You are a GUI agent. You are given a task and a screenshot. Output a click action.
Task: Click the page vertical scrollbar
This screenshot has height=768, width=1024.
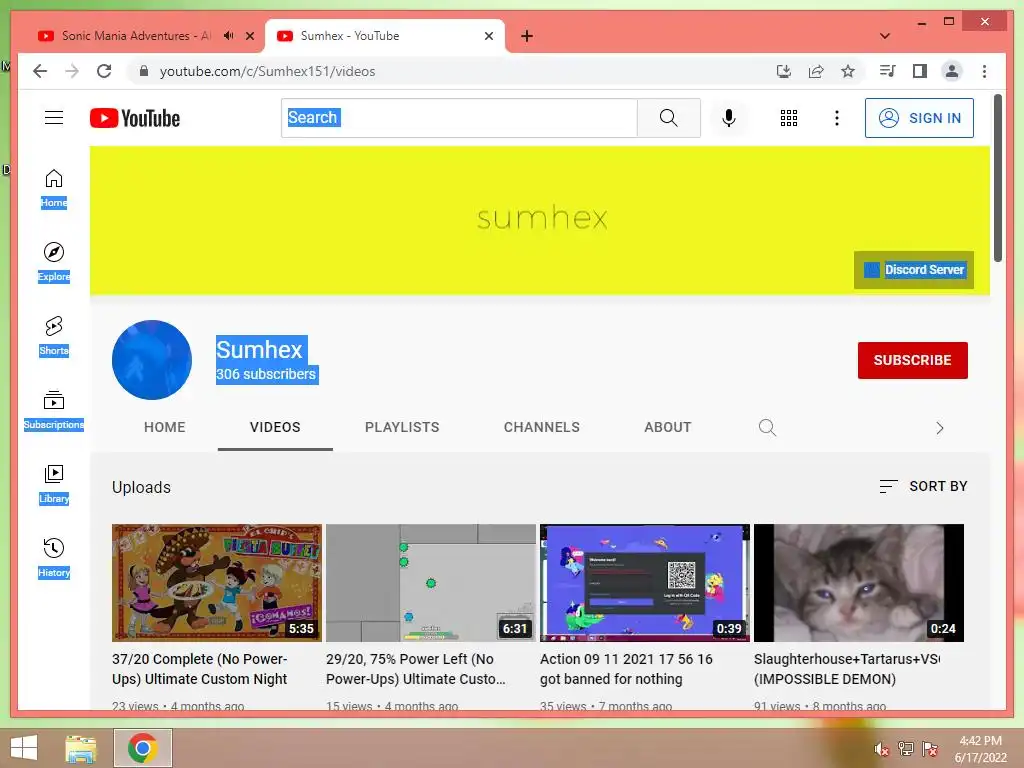[x=997, y=178]
